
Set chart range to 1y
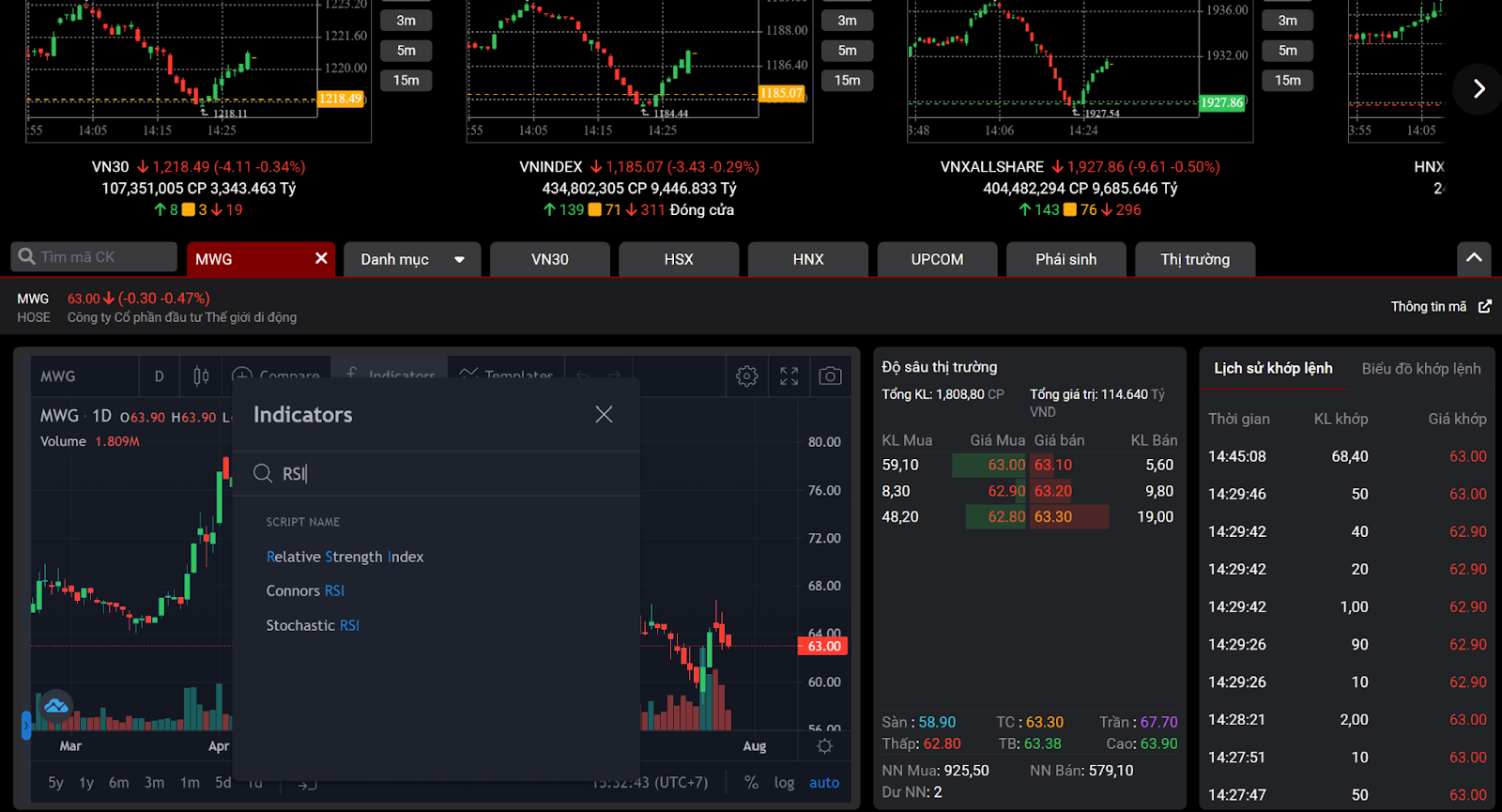pos(86,783)
